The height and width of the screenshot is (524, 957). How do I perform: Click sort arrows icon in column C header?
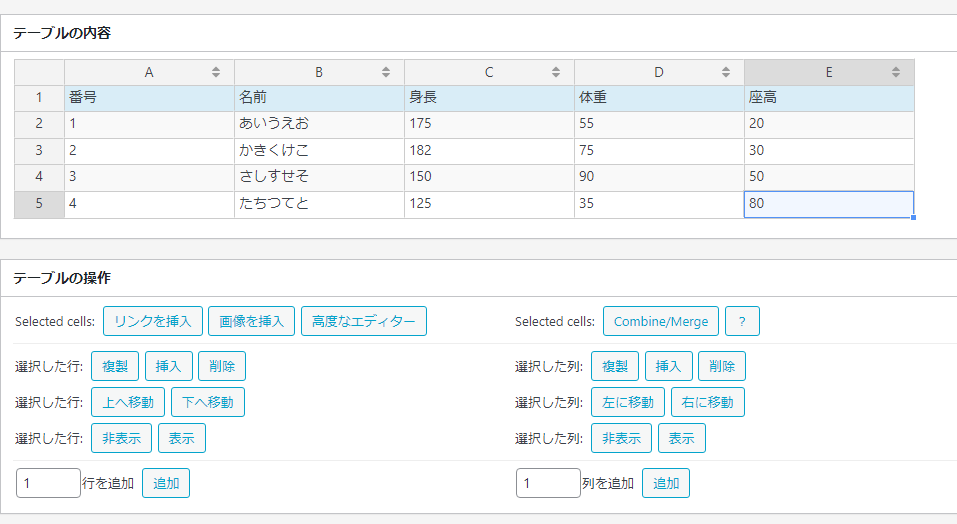coord(556,72)
